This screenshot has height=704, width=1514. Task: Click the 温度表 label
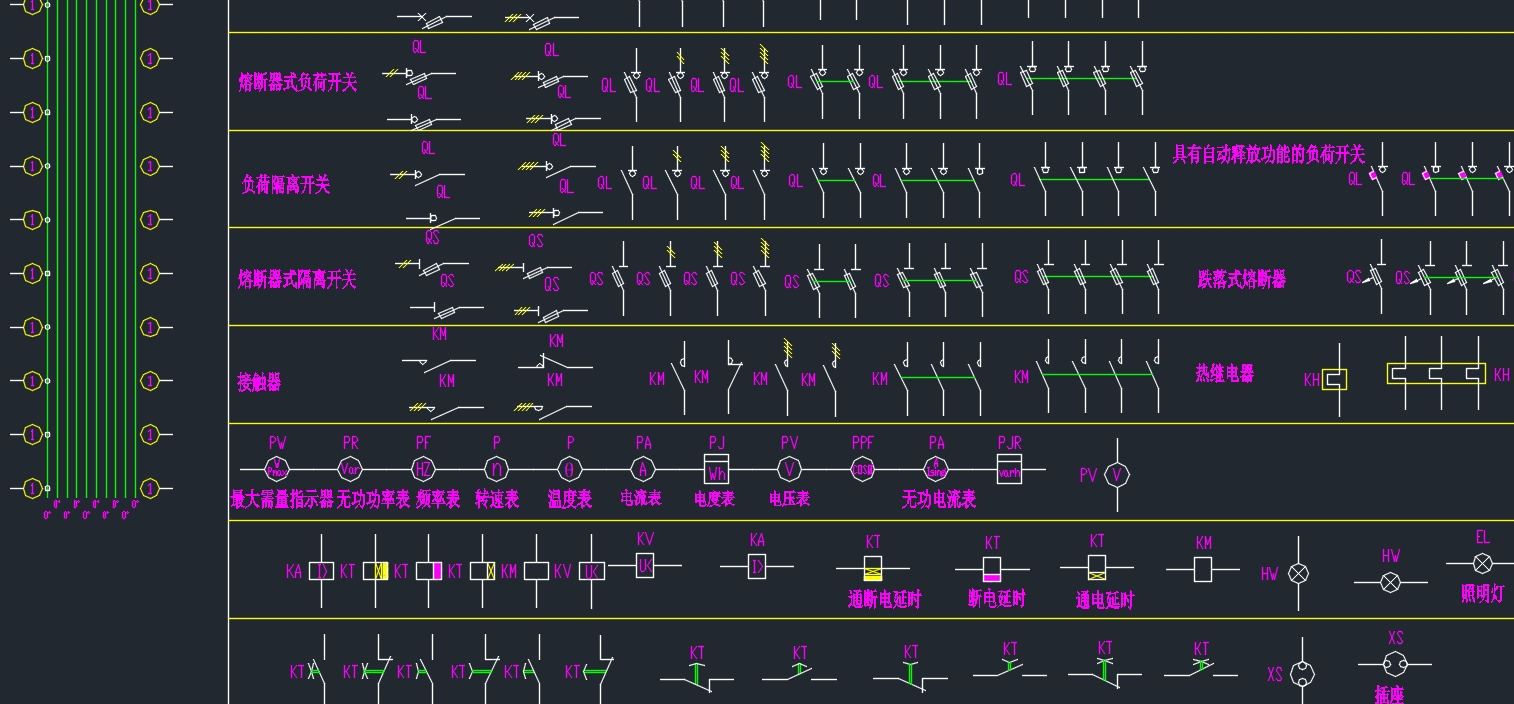pyautogui.click(x=570, y=499)
